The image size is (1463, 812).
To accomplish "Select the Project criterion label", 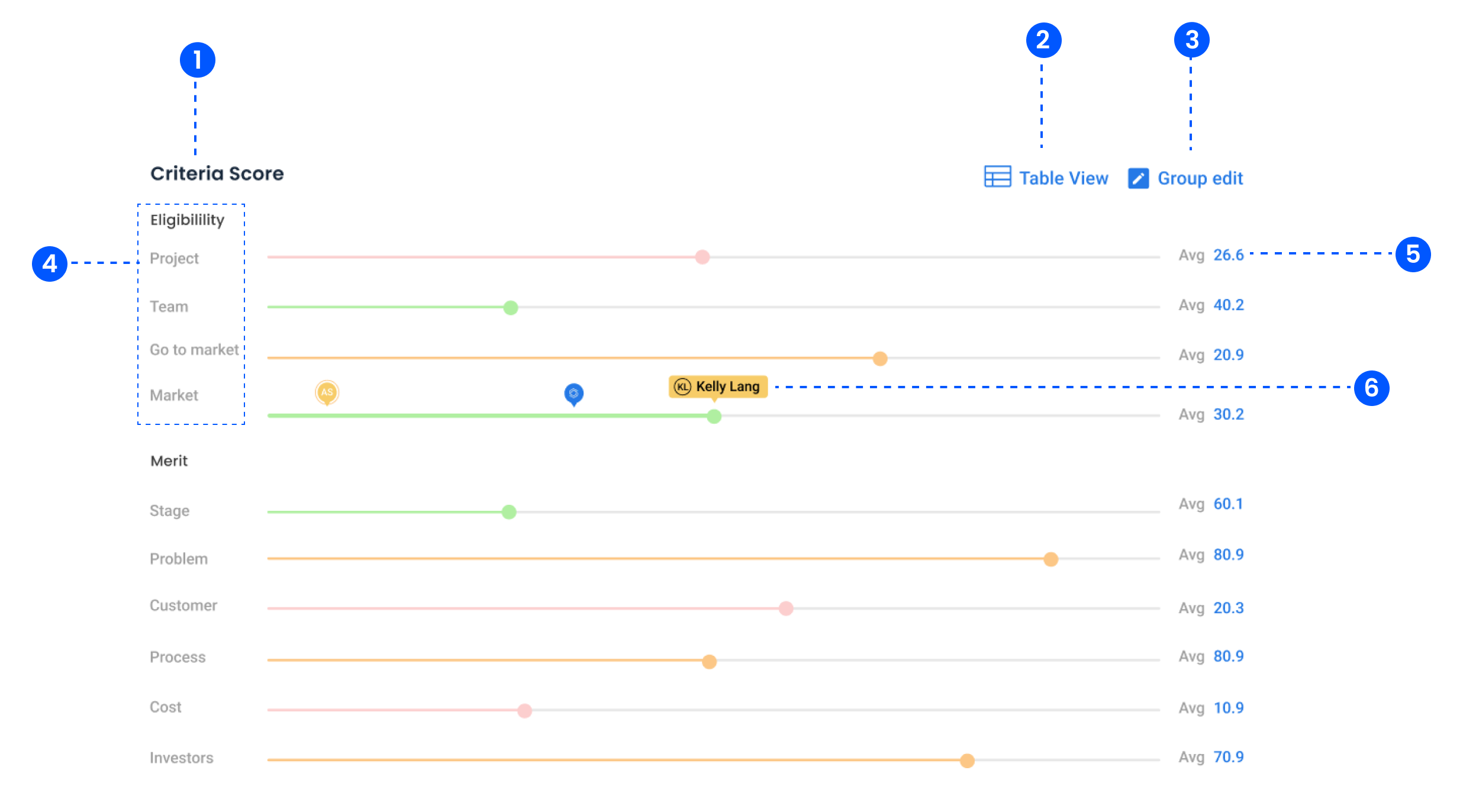I will coord(174,258).
